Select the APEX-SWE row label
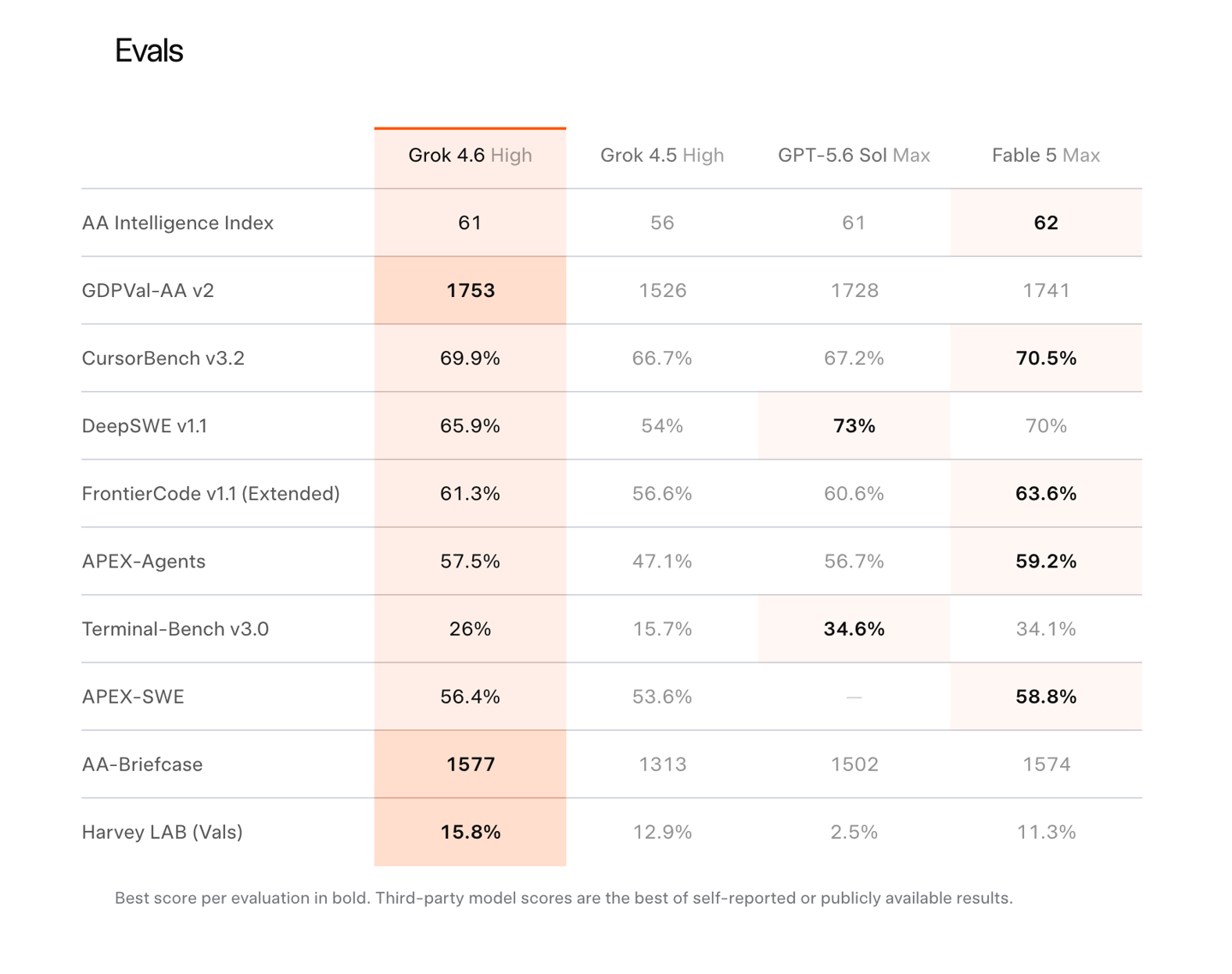The height and width of the screenshot is (974, 1232). pyautogui.click(x=133, y=696)
